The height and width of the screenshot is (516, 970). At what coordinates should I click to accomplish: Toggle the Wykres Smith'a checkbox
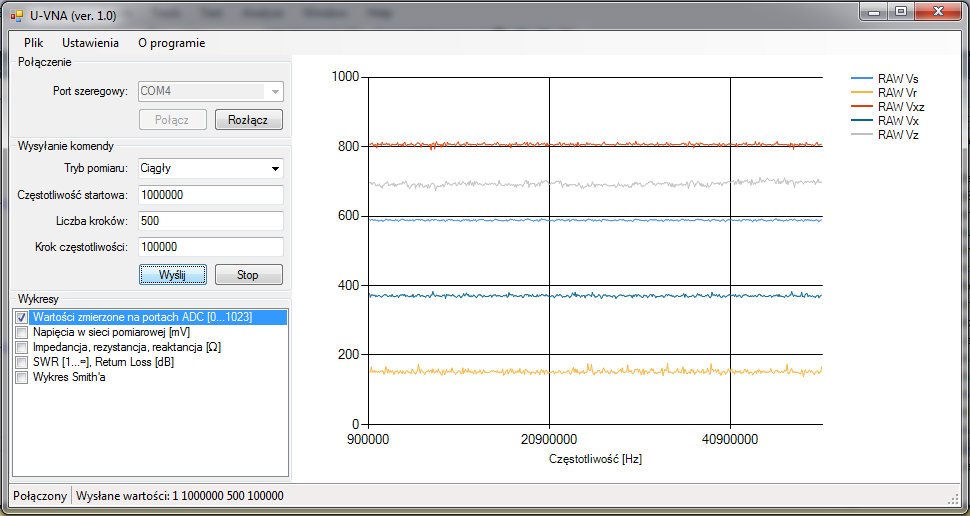point(22,377)
